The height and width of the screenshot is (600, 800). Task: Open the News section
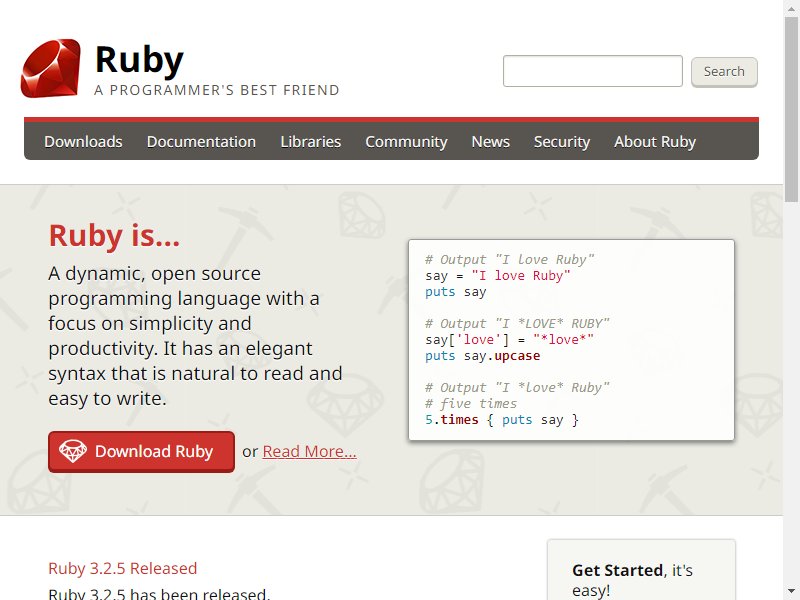click(490, 141)
